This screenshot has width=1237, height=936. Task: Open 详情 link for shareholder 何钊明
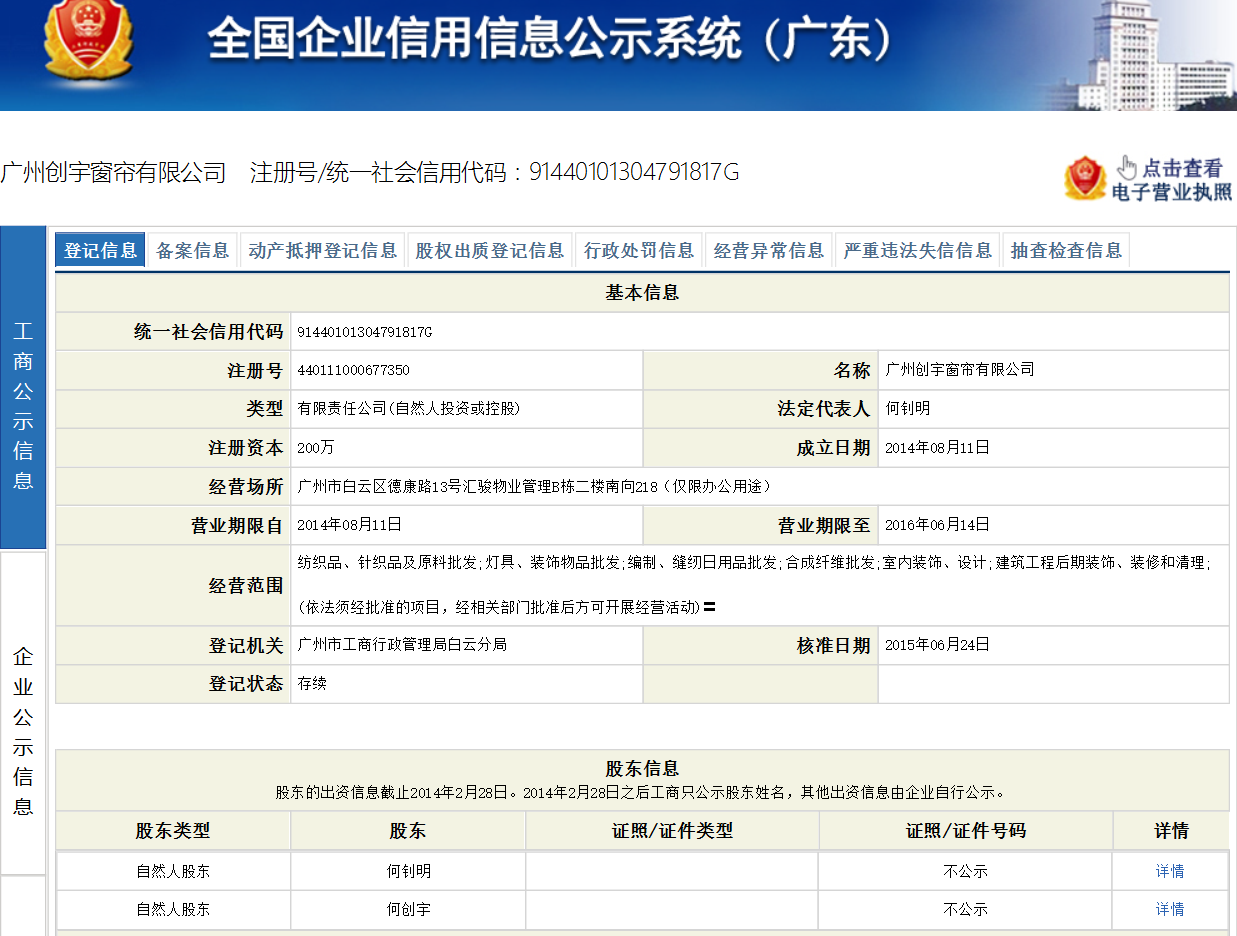click(x=1169, y=871)
